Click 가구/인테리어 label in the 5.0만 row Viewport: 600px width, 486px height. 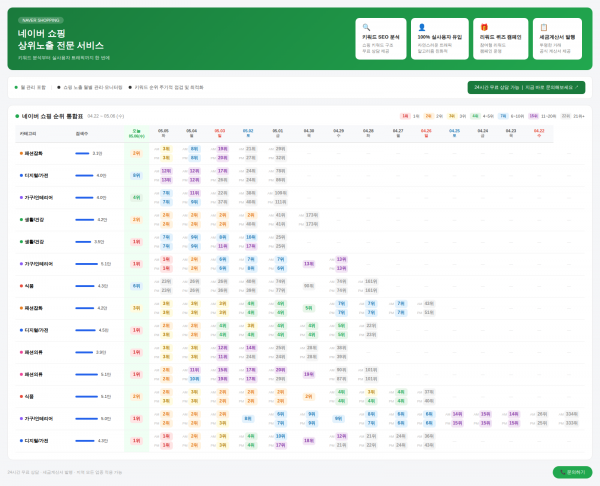tap(39, 419)
